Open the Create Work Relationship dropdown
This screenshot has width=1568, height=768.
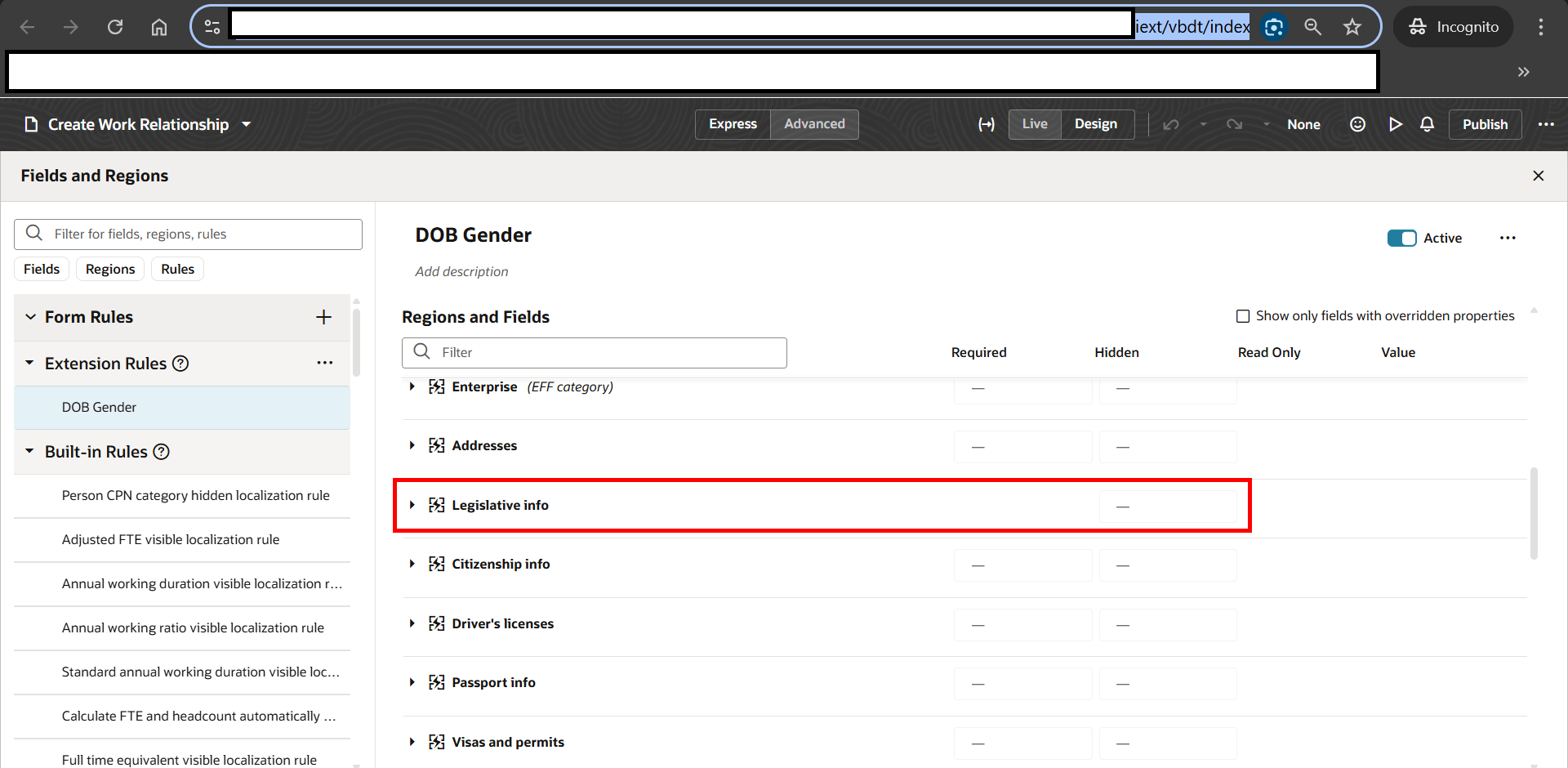click(x=246, y=124)
